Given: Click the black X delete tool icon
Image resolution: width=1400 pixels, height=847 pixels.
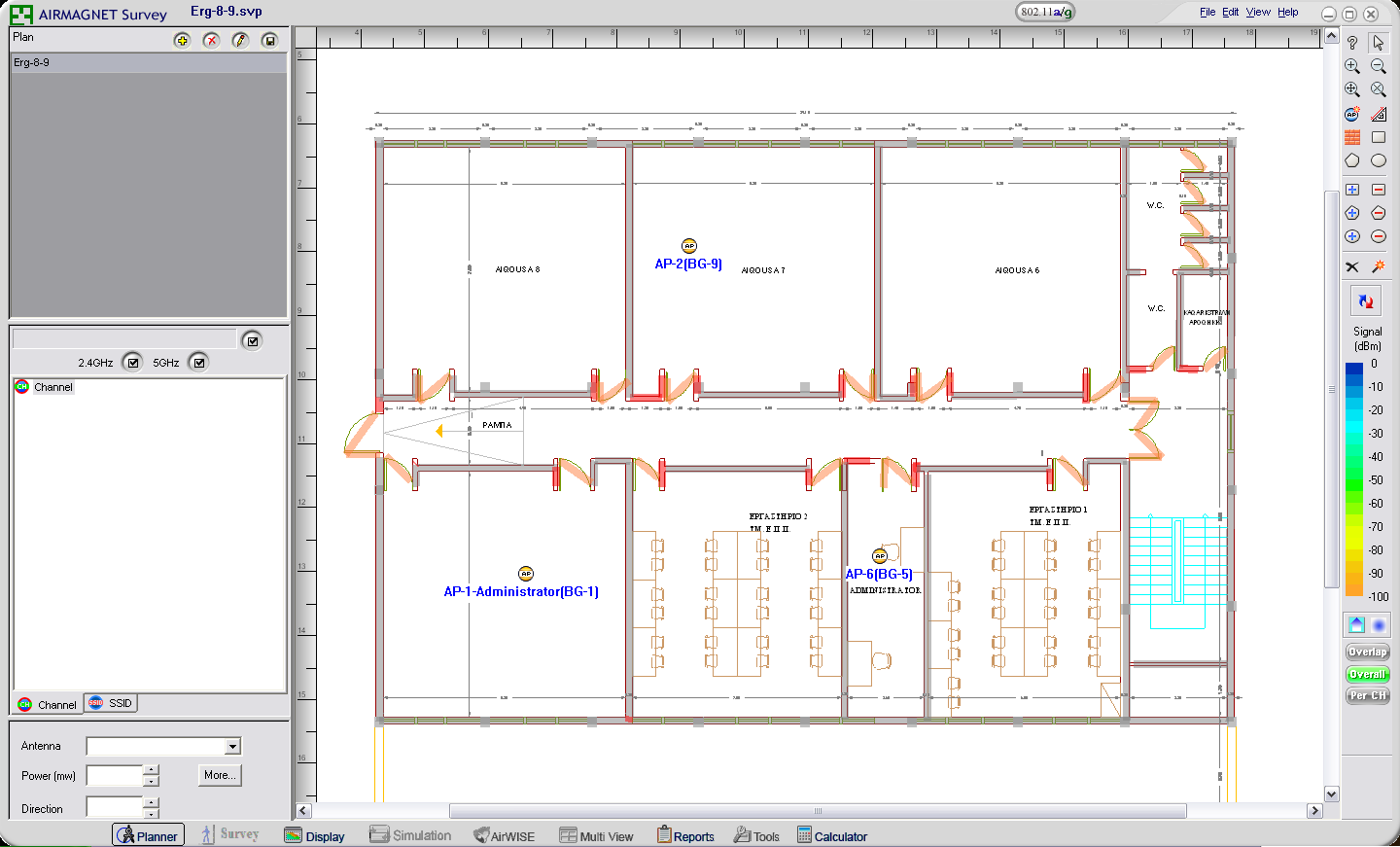Looking at the screenshot, I should tap(1352, 266).
